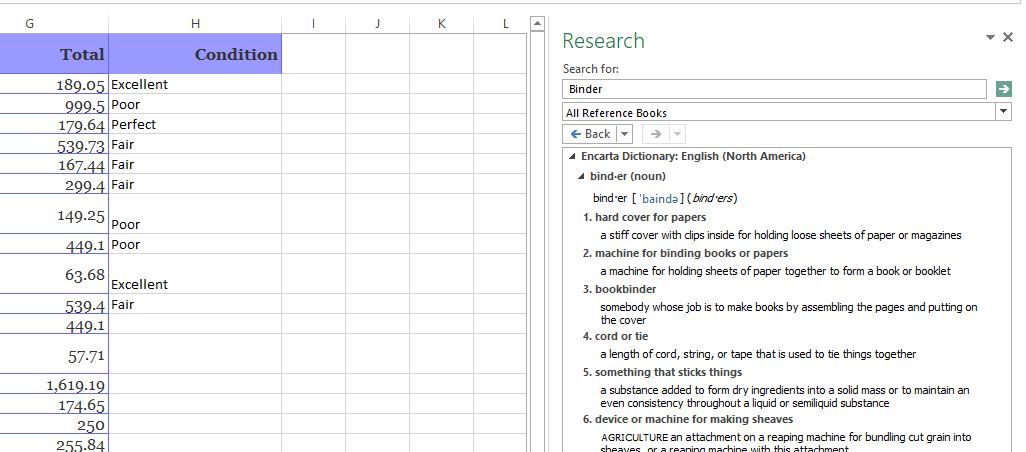Close the Research pane

click(1008, 37)
